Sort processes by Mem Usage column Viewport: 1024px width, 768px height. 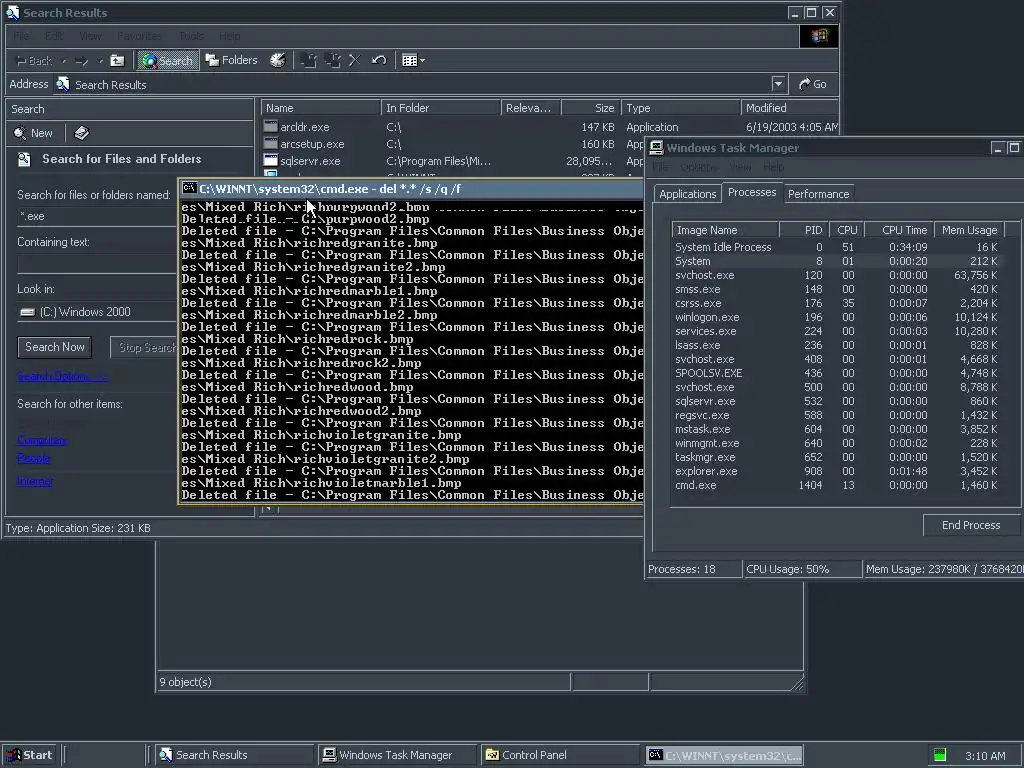click(969, 230)
